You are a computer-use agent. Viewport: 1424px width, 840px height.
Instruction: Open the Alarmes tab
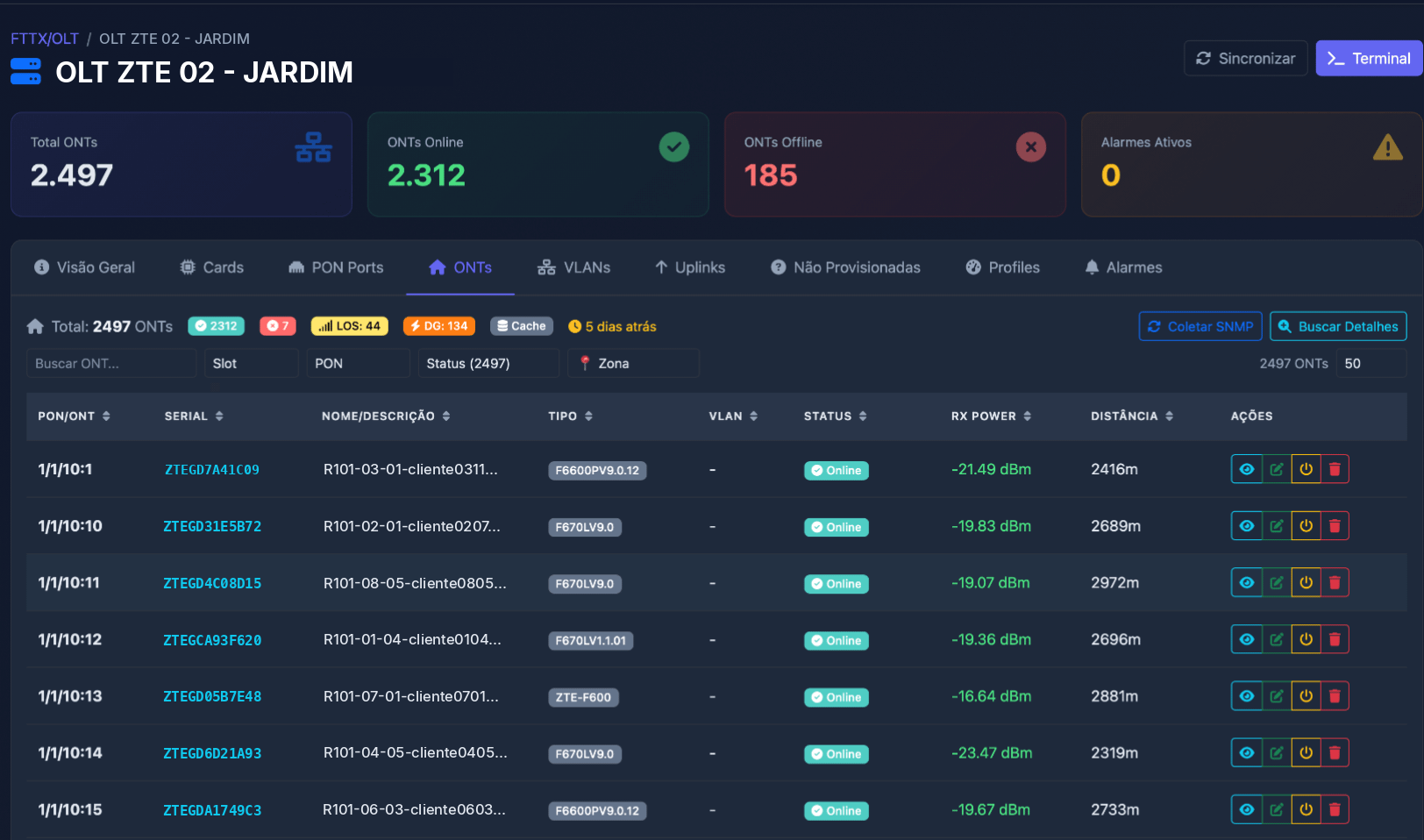[x=1123, y=267]
